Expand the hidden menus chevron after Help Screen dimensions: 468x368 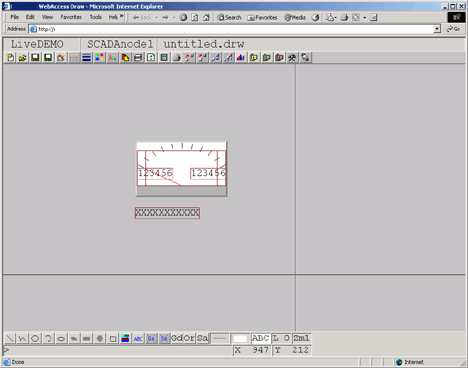tap(122, 16)
